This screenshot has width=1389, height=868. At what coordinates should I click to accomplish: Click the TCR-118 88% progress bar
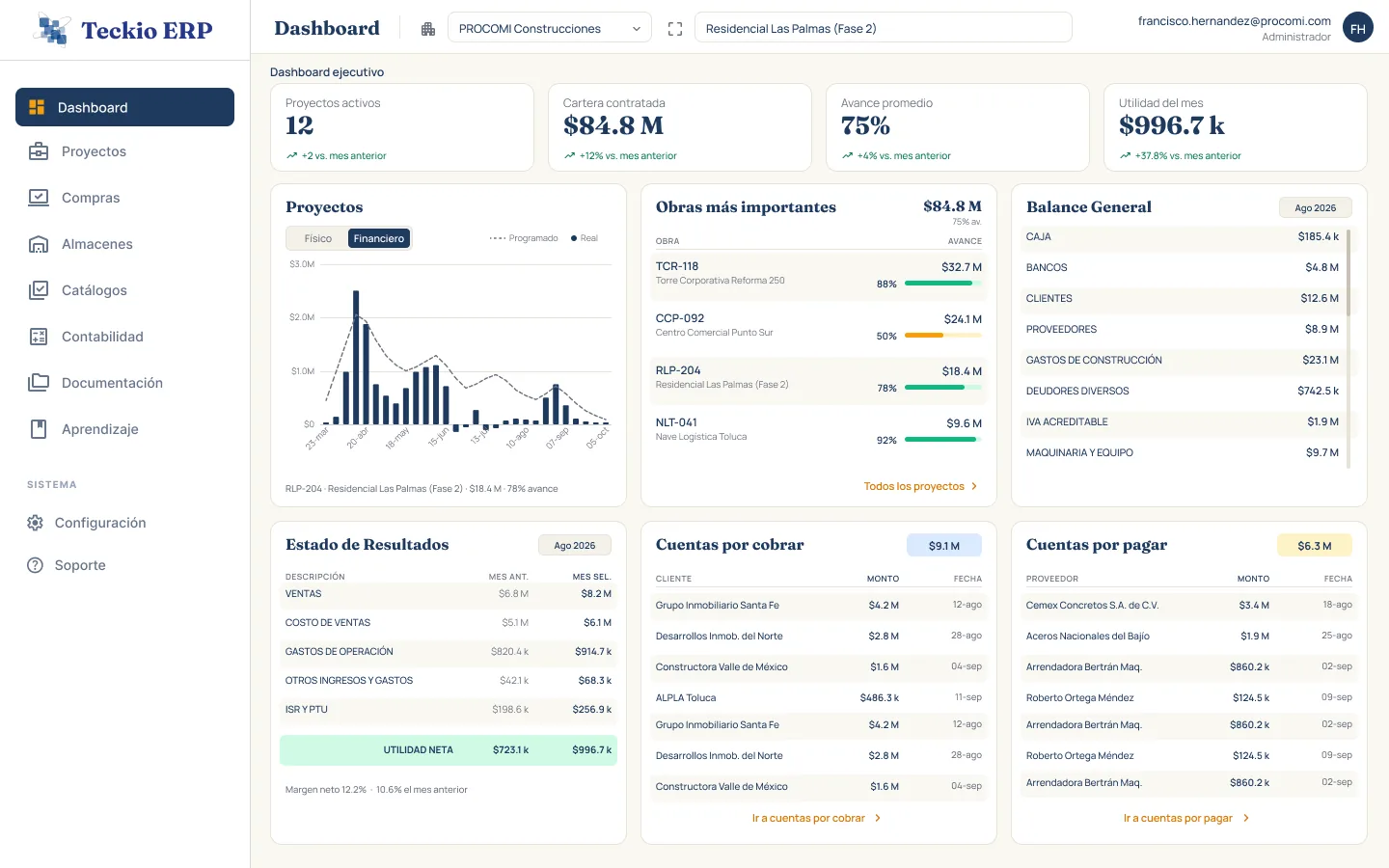pyautogui.click(x=943, y=284)
